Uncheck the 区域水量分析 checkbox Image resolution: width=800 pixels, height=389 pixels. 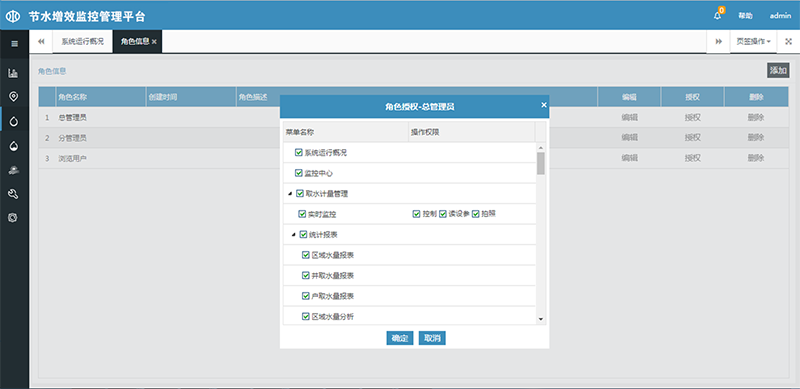306,316
